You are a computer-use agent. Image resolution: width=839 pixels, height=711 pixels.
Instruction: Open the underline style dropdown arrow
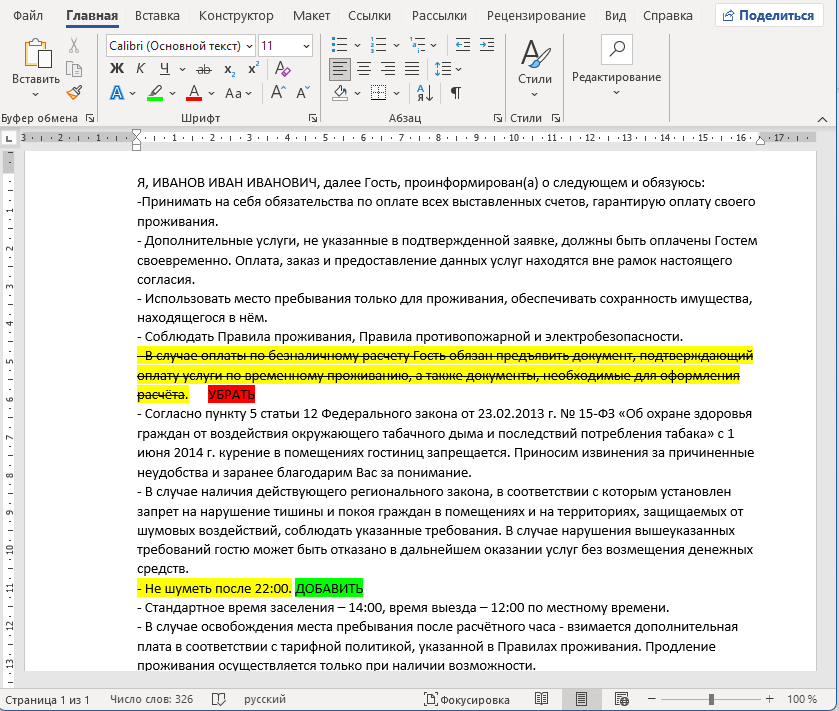pos(182,70)
